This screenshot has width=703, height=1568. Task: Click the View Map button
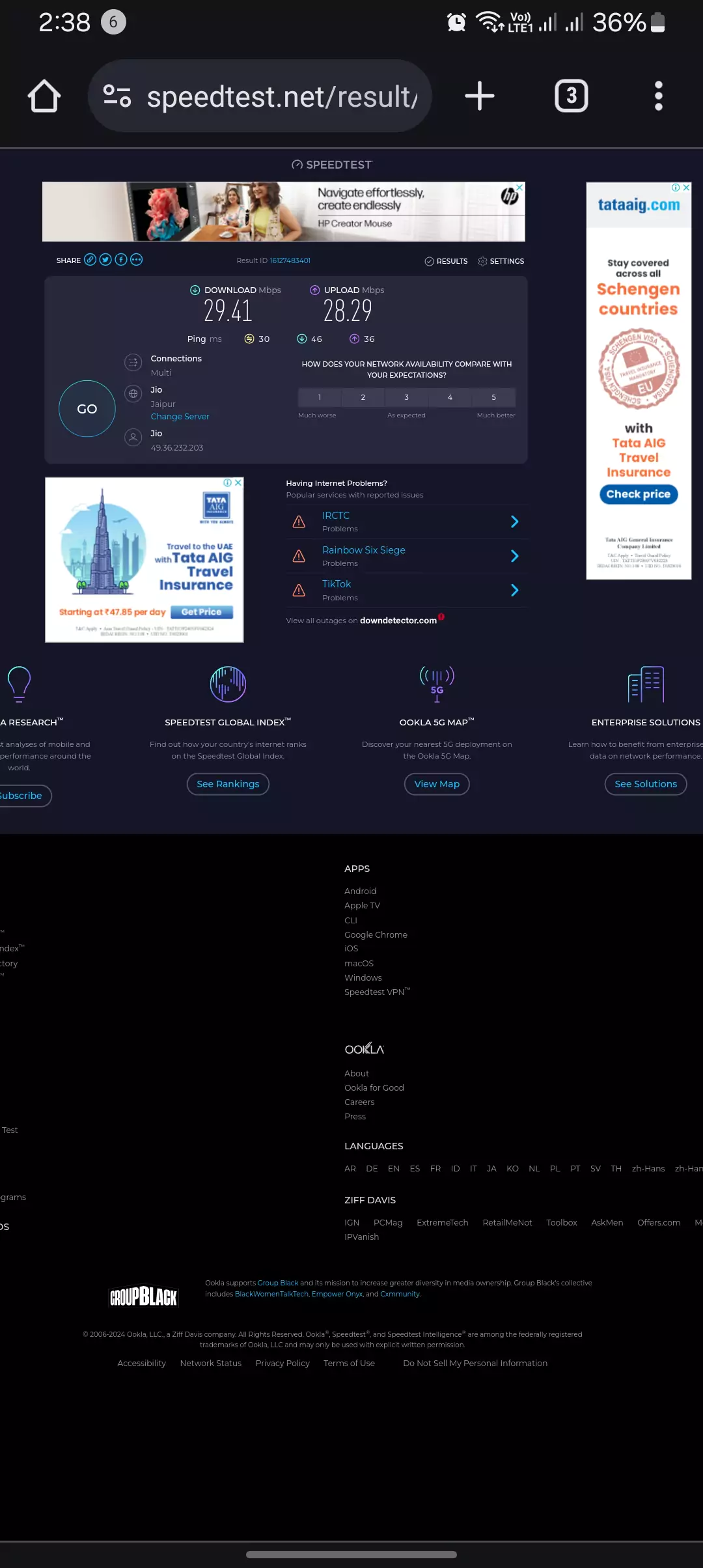tap(437, 784)
